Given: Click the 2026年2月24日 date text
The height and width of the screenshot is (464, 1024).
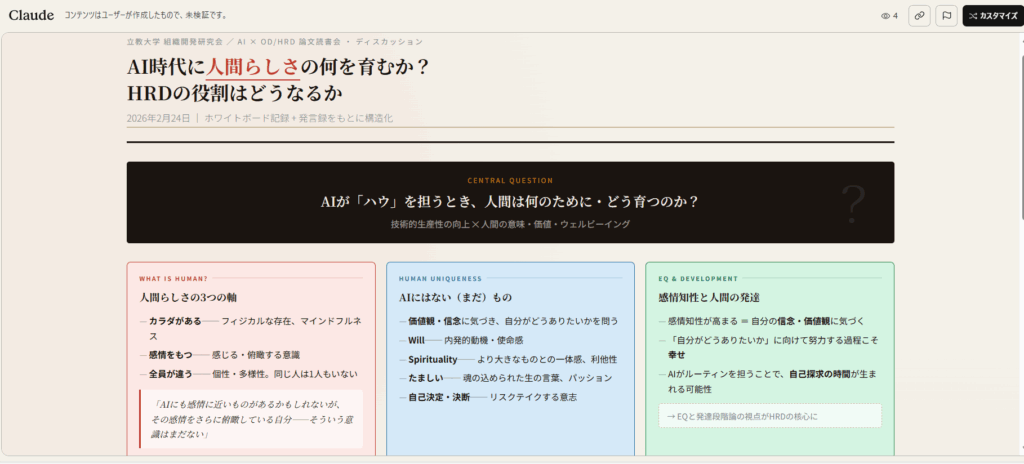Looking at the screenshot, I should (x=158, y=118).
